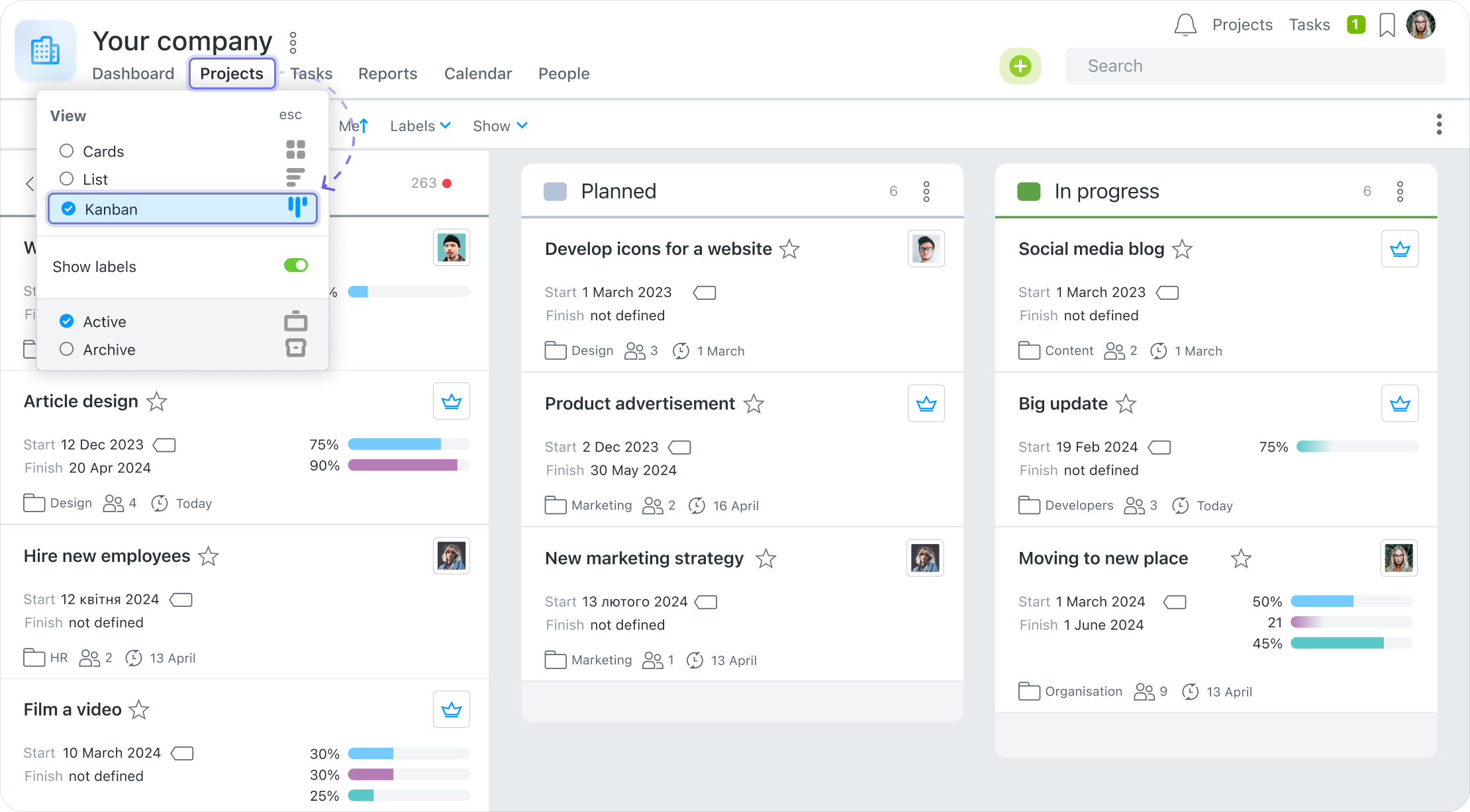This screenshot has width=1470, height=812.
Task: Select the Cards radio button
Action: 66,151
